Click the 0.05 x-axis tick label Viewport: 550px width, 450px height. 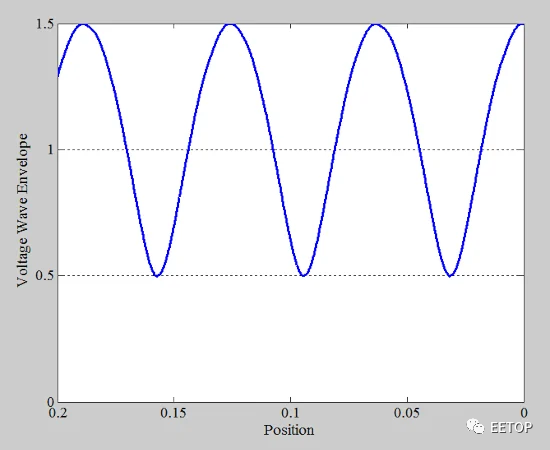click(407, 413)
